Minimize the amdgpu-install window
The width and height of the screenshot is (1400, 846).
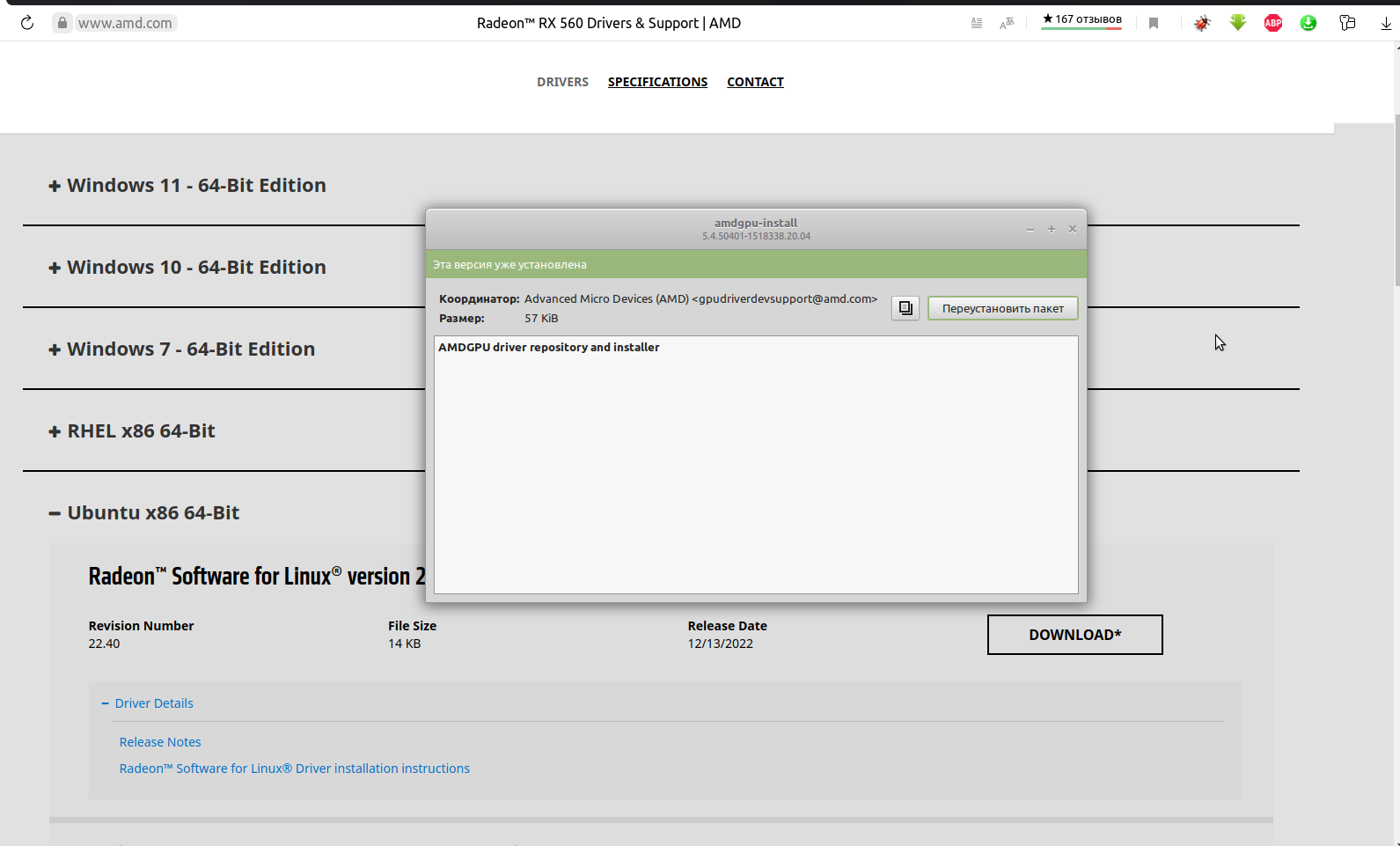click(x=1030, y=229)
